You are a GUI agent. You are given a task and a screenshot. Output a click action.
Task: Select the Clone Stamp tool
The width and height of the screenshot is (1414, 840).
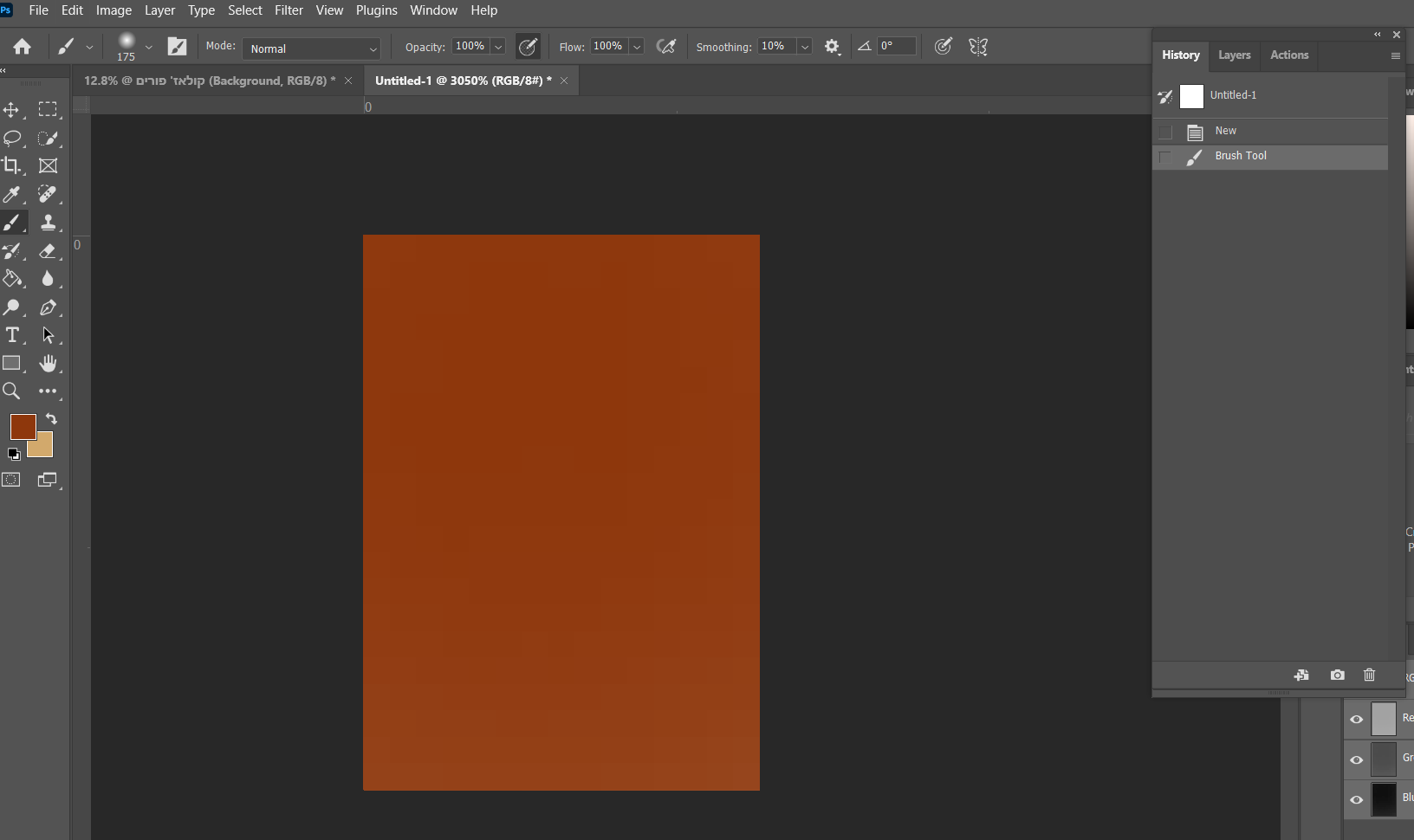[49, 223]
